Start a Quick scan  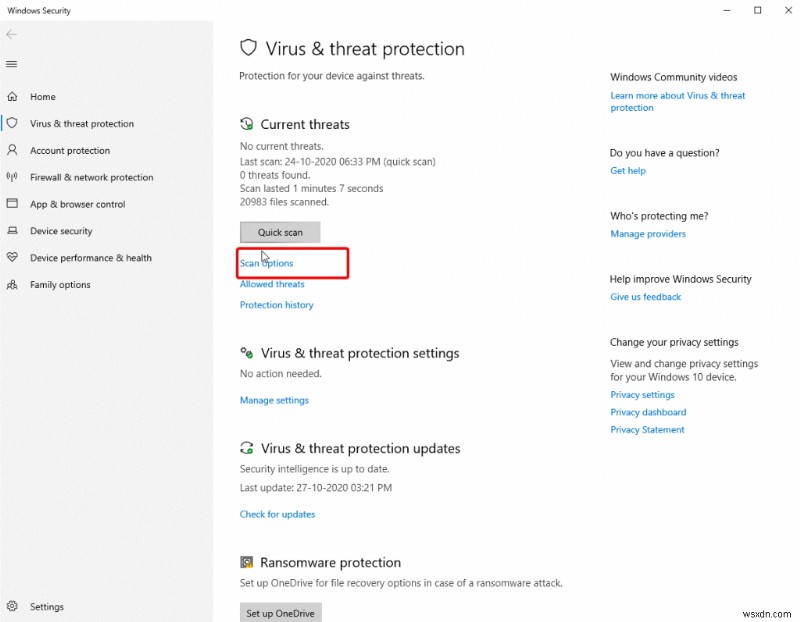(x=280, y=232)
